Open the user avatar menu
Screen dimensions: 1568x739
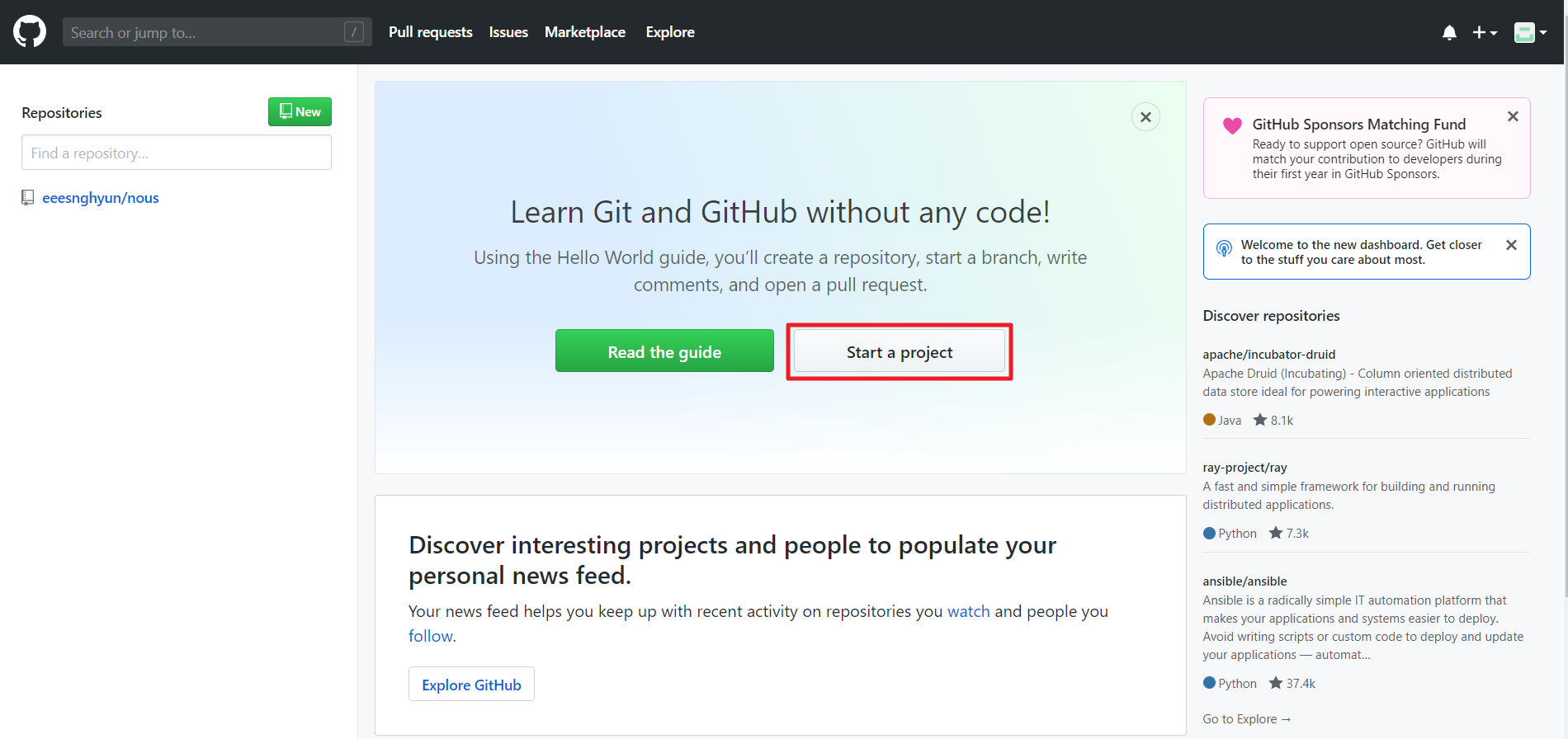1530,32
